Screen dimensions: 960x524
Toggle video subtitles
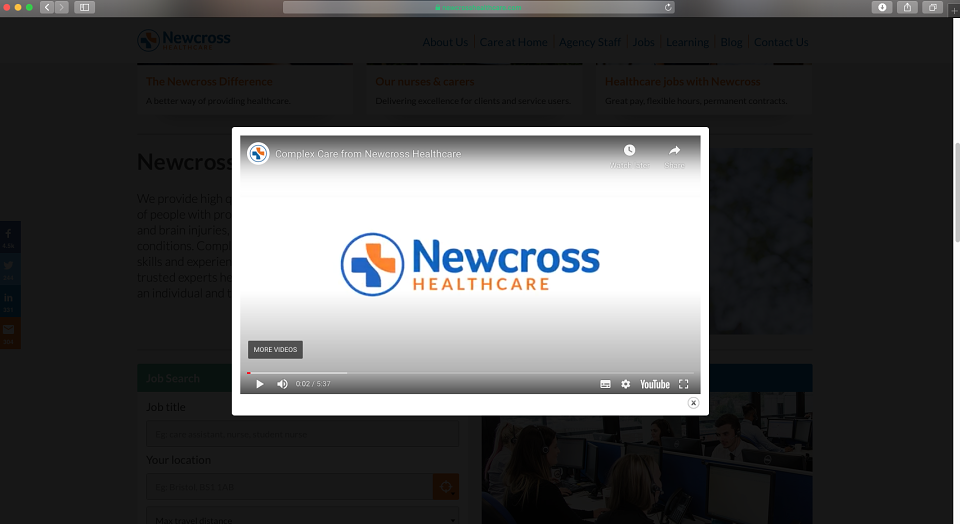[606, 384]
